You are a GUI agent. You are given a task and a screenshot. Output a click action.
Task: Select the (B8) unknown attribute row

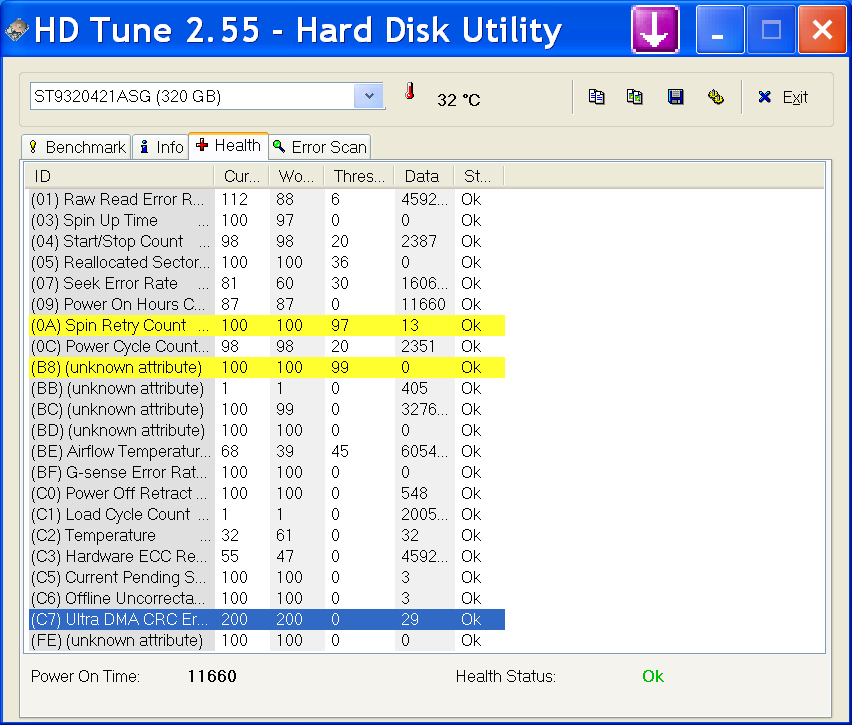pyautogui.click(x=267, y=367)
